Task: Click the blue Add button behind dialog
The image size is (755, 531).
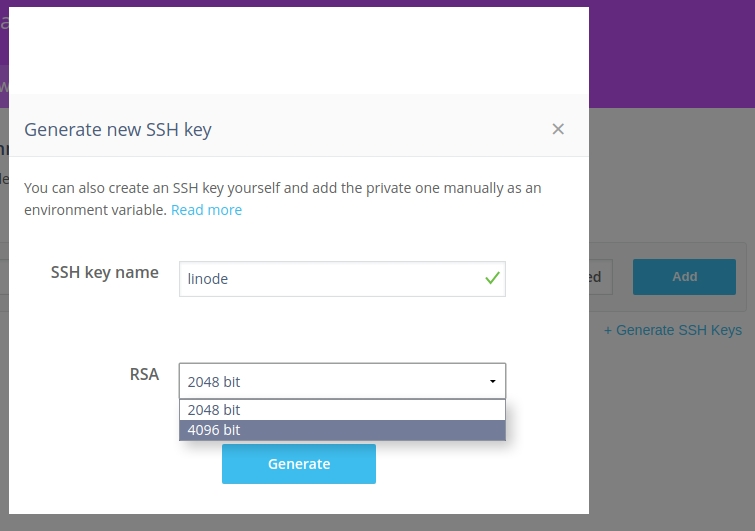Action: [684, 277]
